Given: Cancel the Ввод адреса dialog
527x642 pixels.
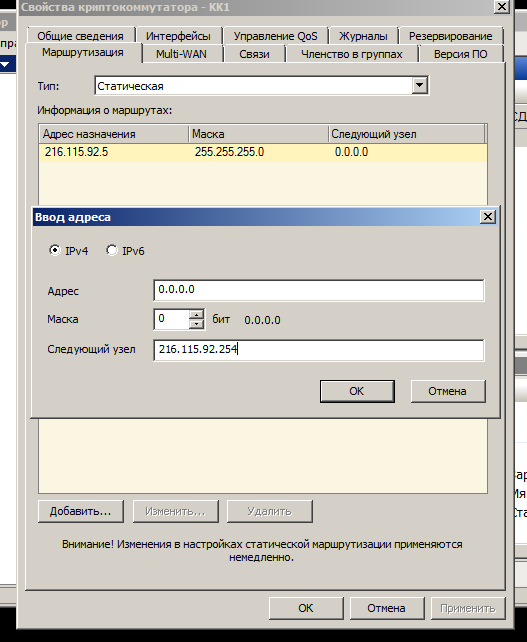Looking at the screenshot, I should (448, 391).
